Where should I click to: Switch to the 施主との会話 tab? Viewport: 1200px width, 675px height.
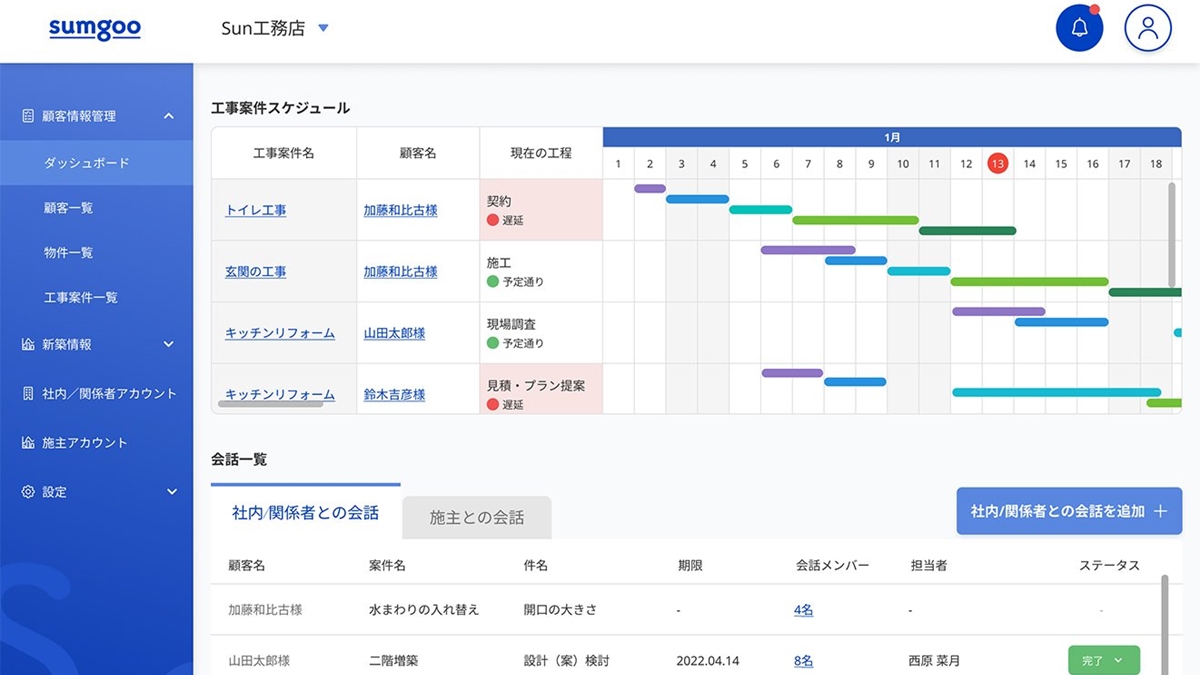click(x=476, y=518)
